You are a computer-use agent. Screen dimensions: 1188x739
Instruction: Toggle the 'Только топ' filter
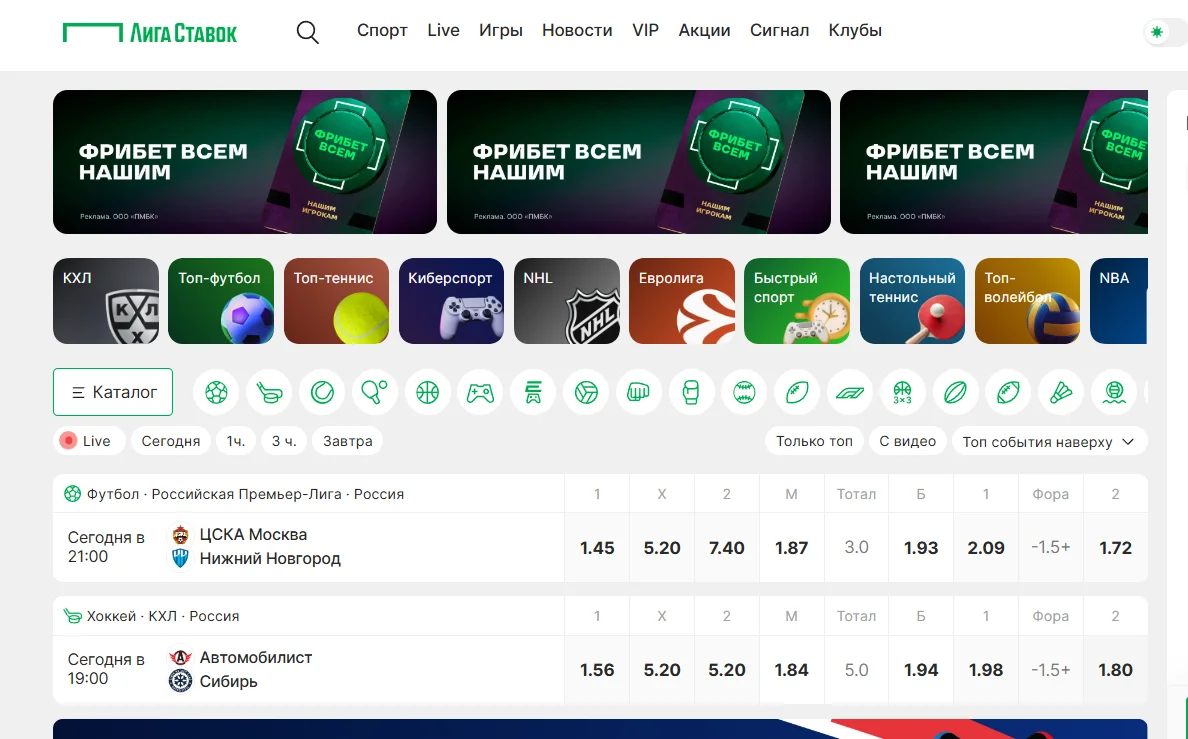(813, 440)
